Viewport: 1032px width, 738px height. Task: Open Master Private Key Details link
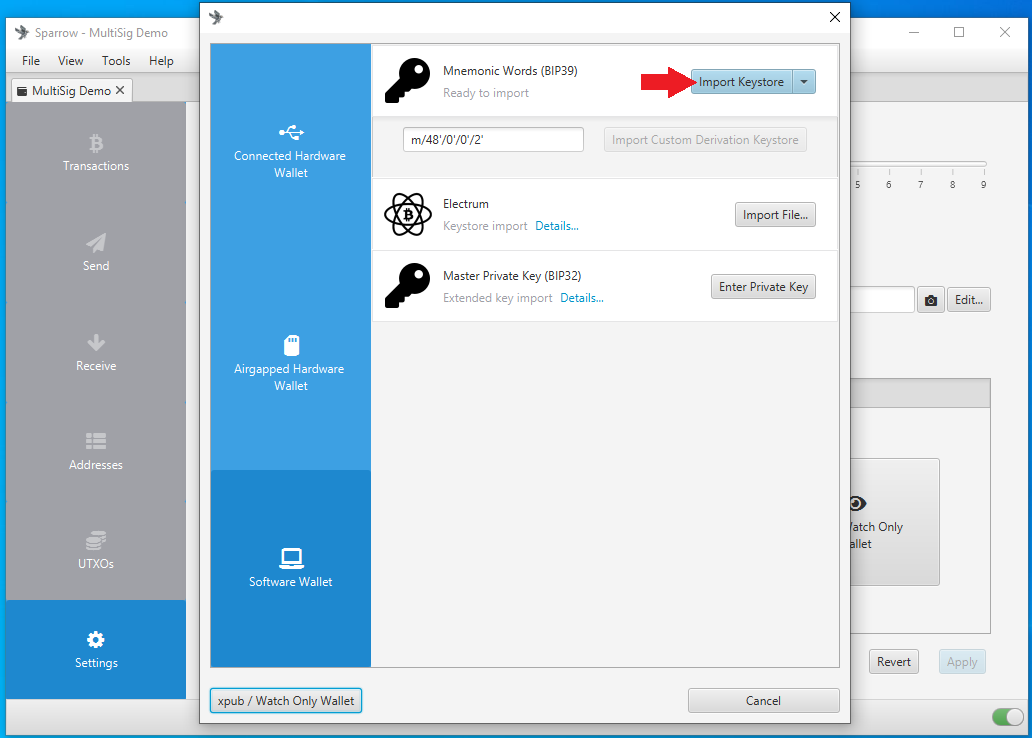point(582,298)
